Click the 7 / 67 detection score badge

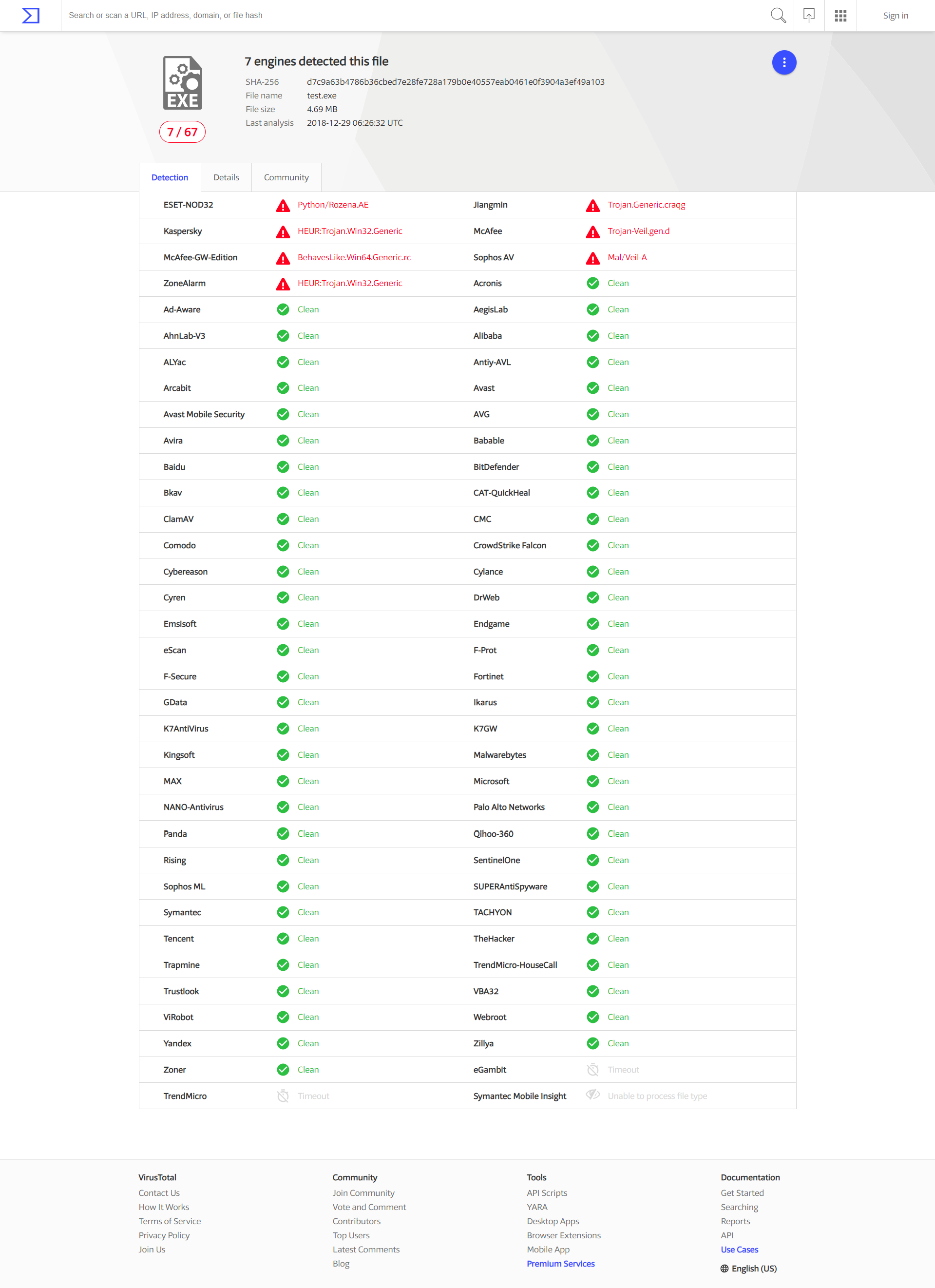(x=182, y=133)
